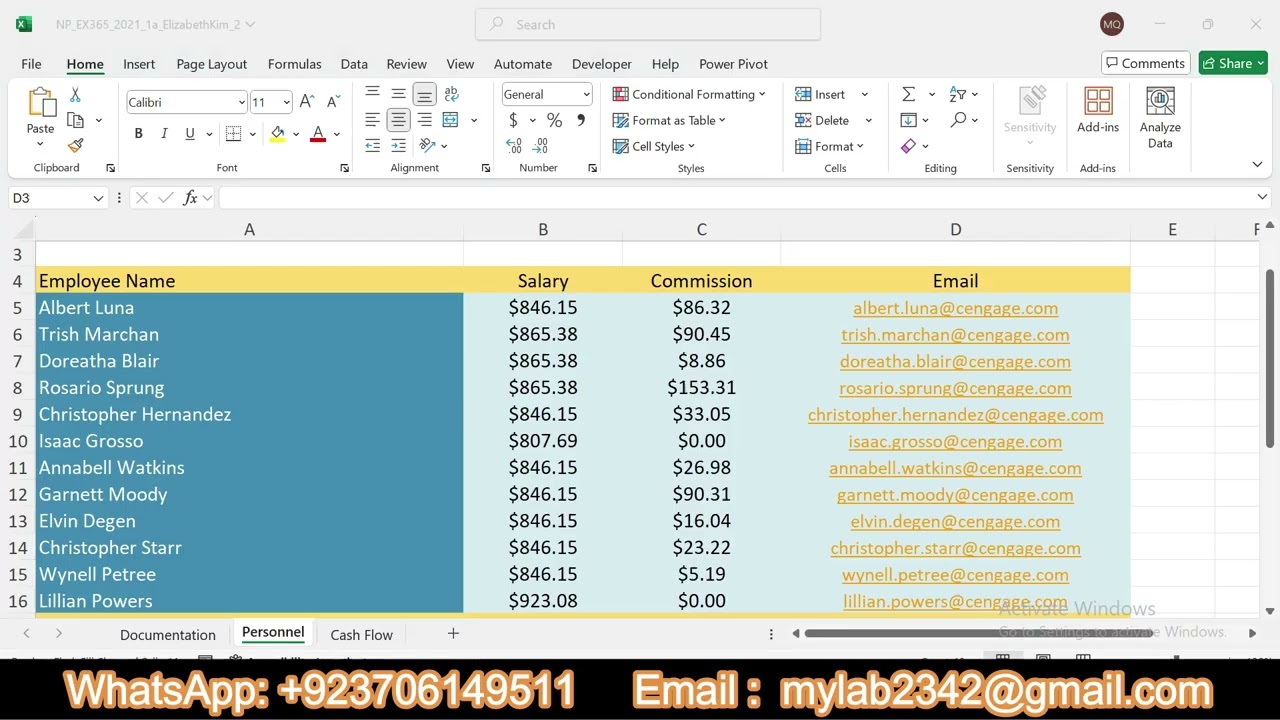Apply Percent Style format
This screenshot has height=720, width=1280.
pos(554,120)
